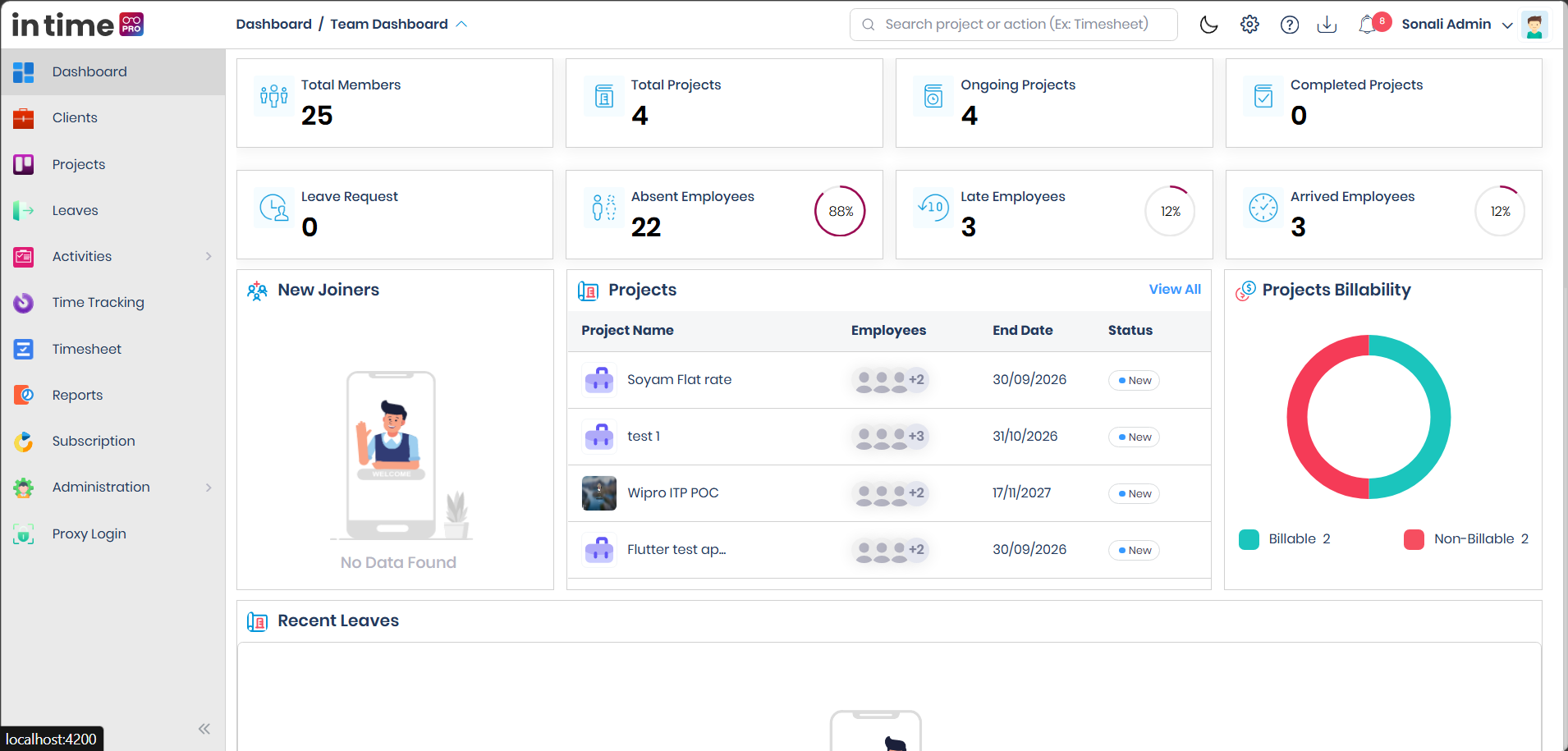1568x751 pixels.
Task: Open Dashboard in sidebar
Action: point(113,72)
